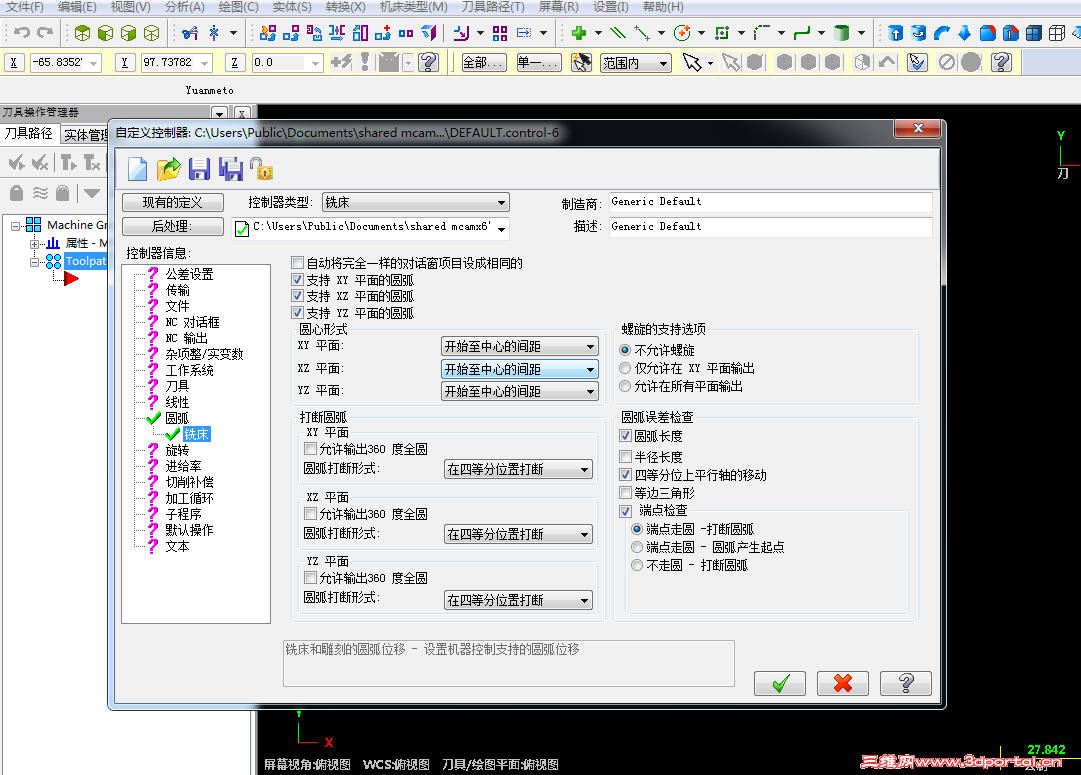This screenshot has height=775, width=1081.
Task: Click the green plus create-geometry icon
Action: coord(580,33)
